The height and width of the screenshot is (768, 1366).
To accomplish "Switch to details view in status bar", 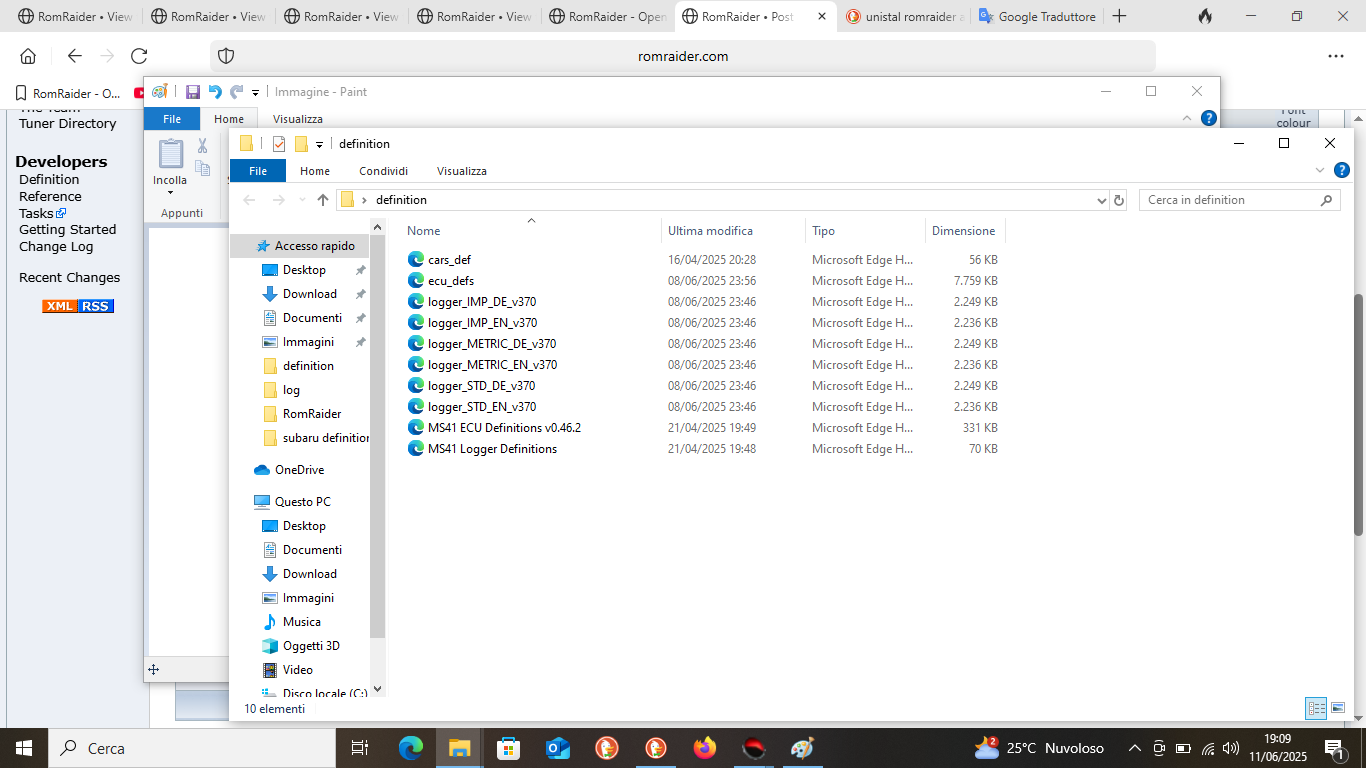I will tap(1316, 708).
